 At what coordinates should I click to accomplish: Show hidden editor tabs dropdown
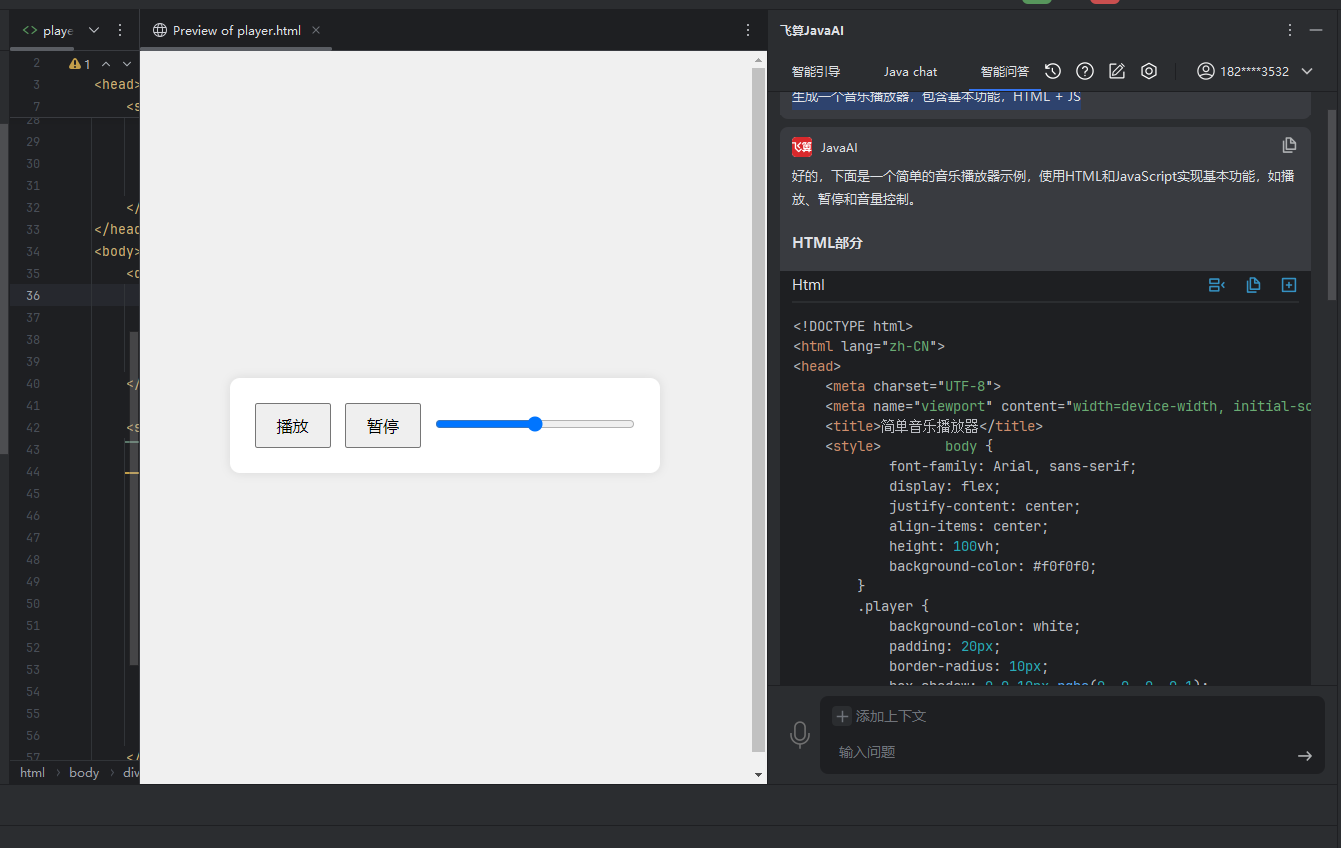pos(94,30)
